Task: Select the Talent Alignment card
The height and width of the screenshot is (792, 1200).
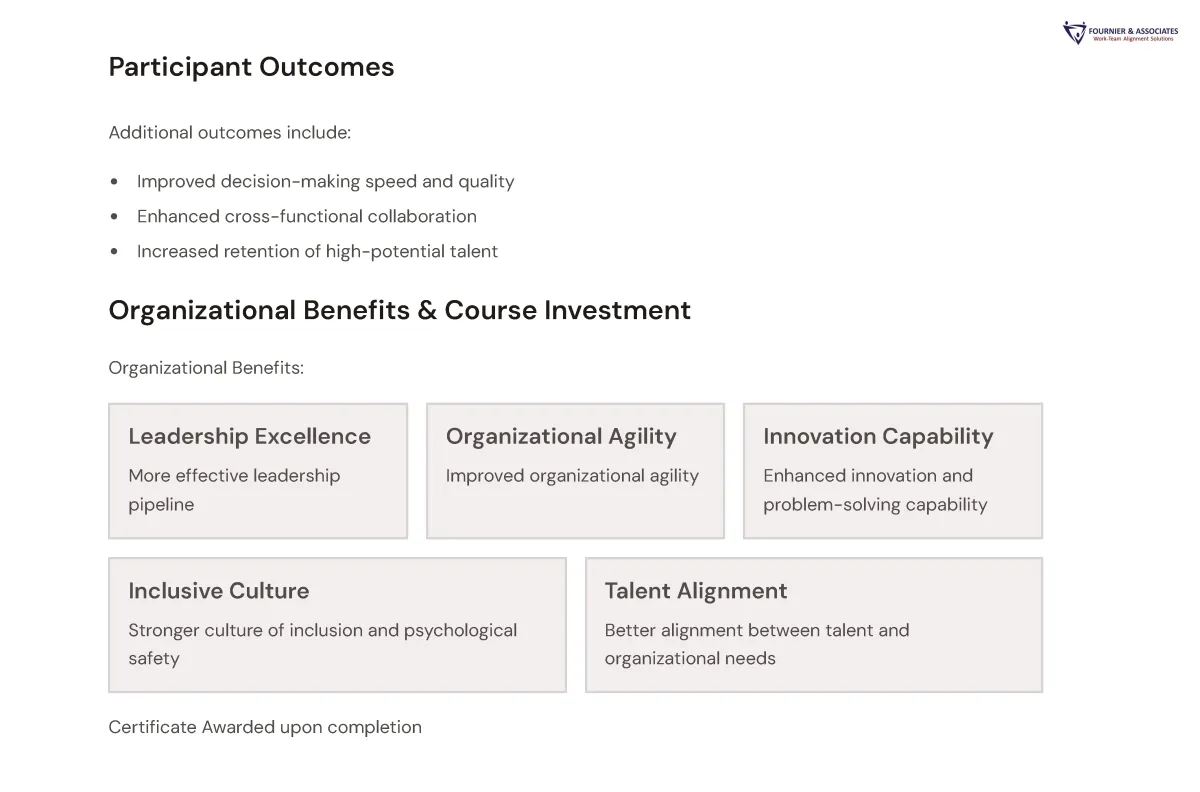Action: tap(814, 625)
